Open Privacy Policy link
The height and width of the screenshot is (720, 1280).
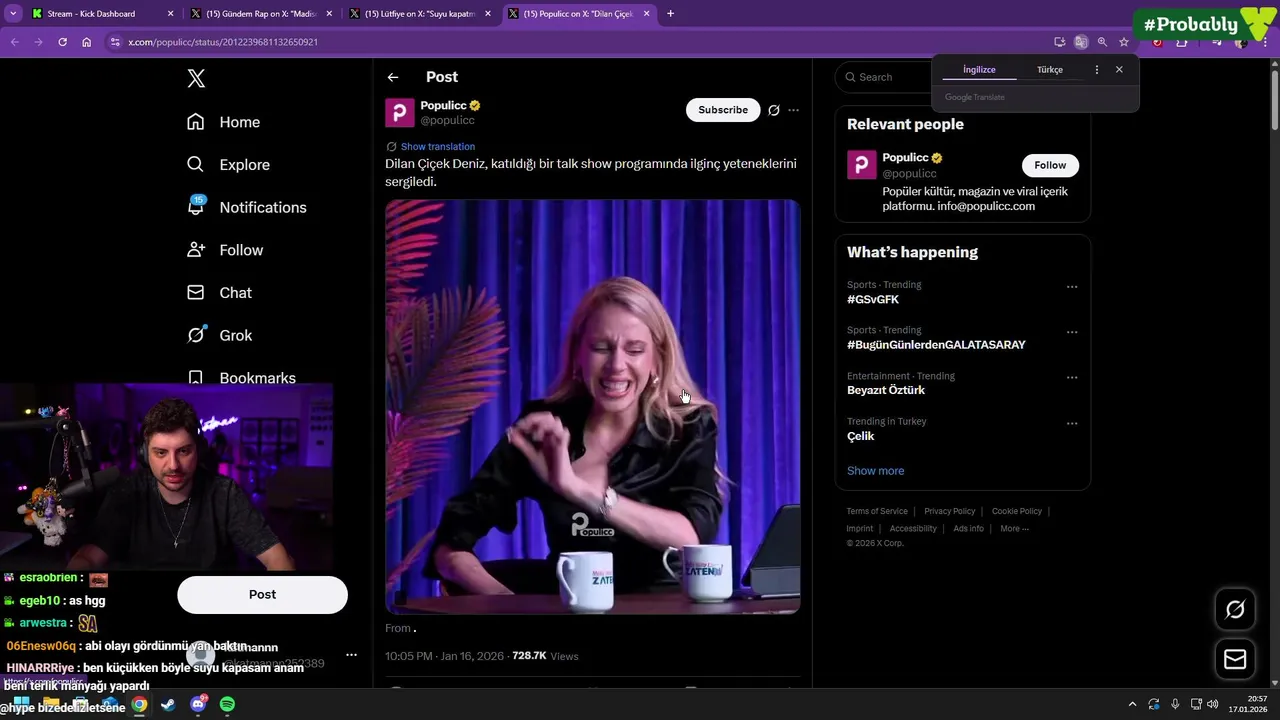(949, 511)
